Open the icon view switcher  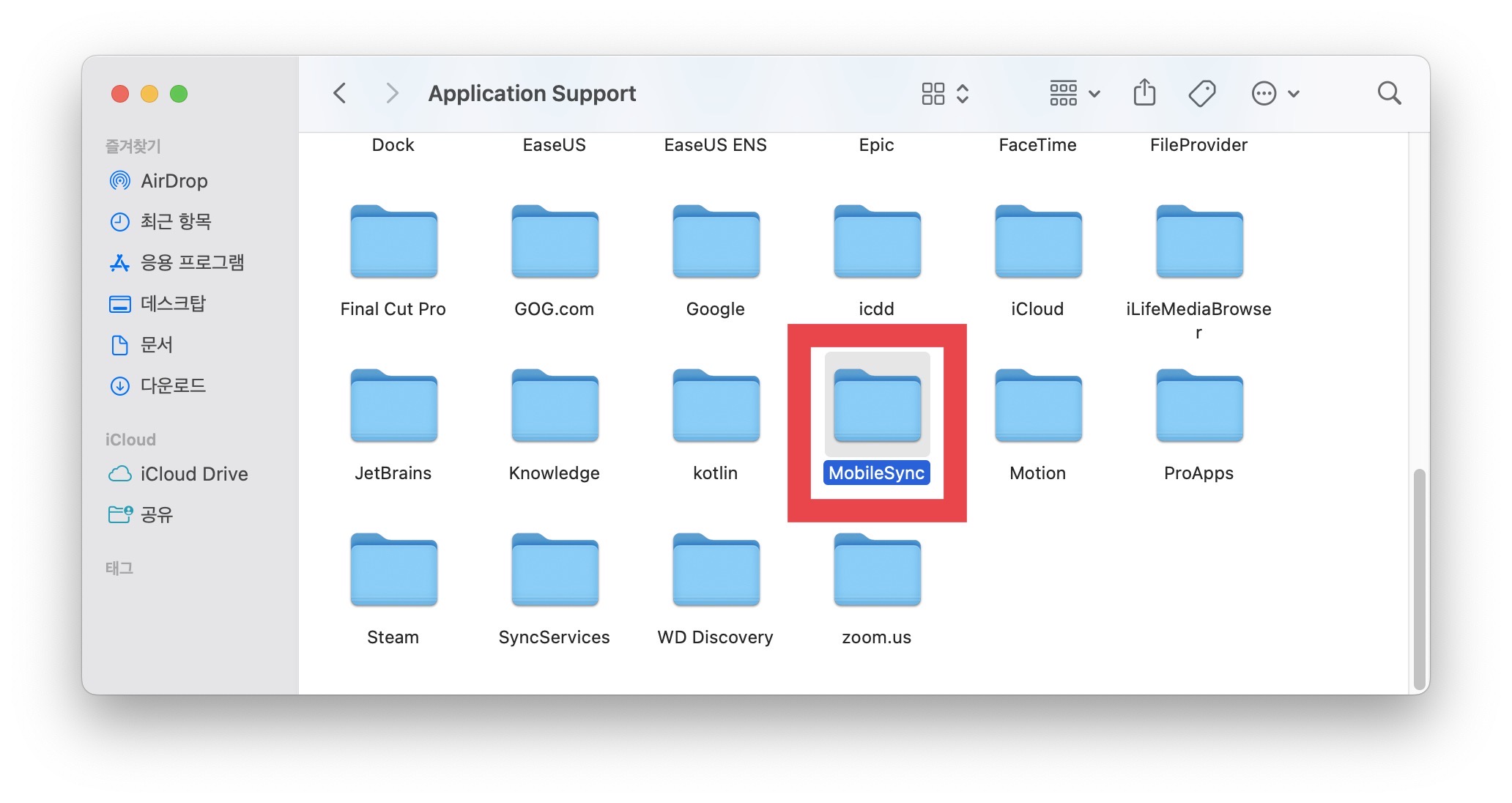(944, 93)
